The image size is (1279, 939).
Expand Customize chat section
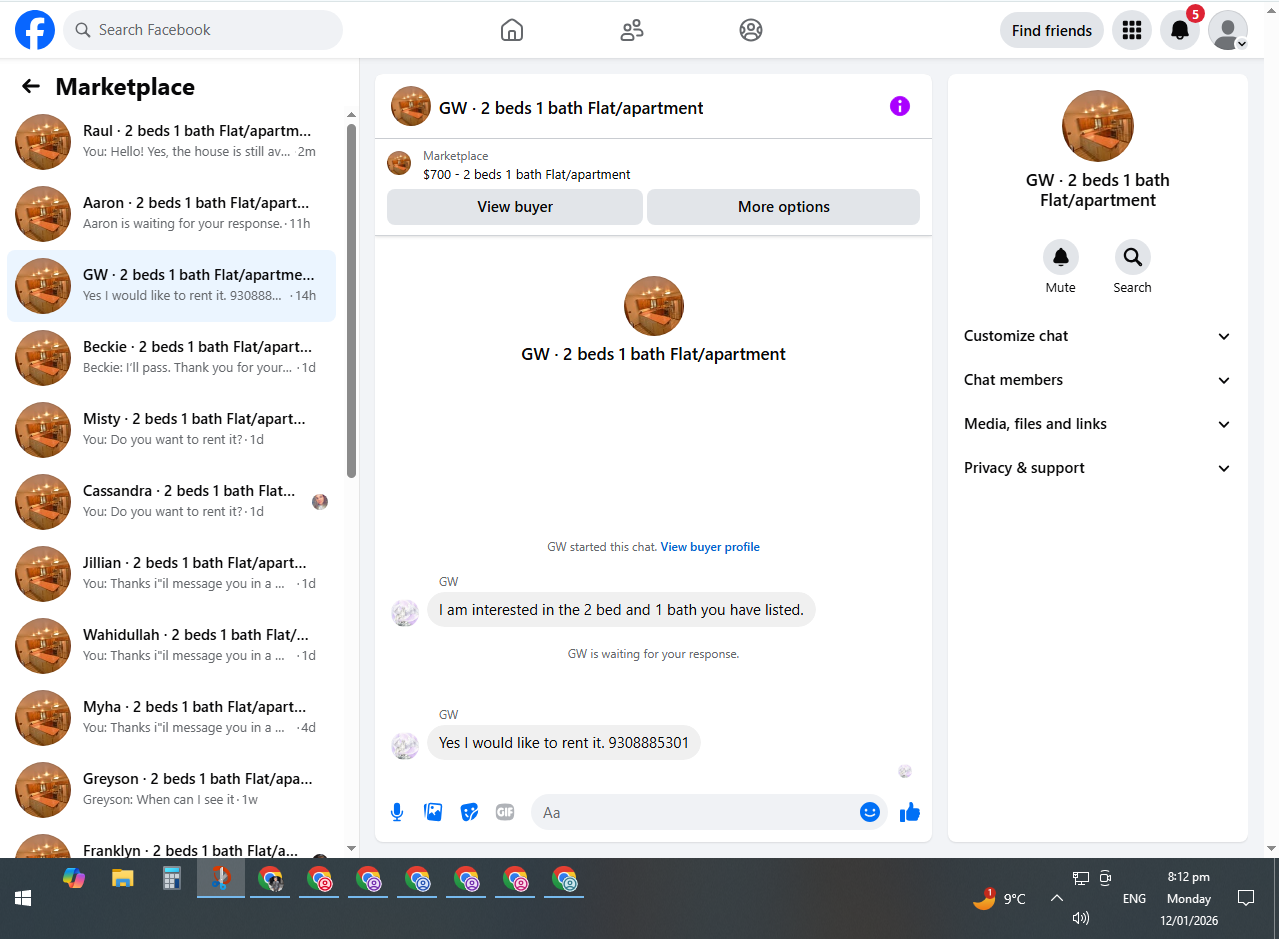1098,336
